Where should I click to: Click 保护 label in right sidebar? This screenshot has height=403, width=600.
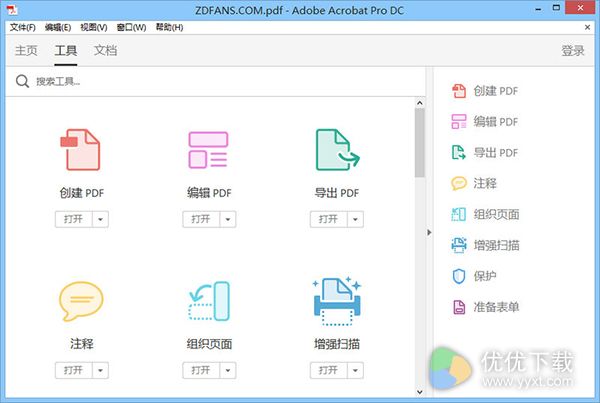pos(485,276)
